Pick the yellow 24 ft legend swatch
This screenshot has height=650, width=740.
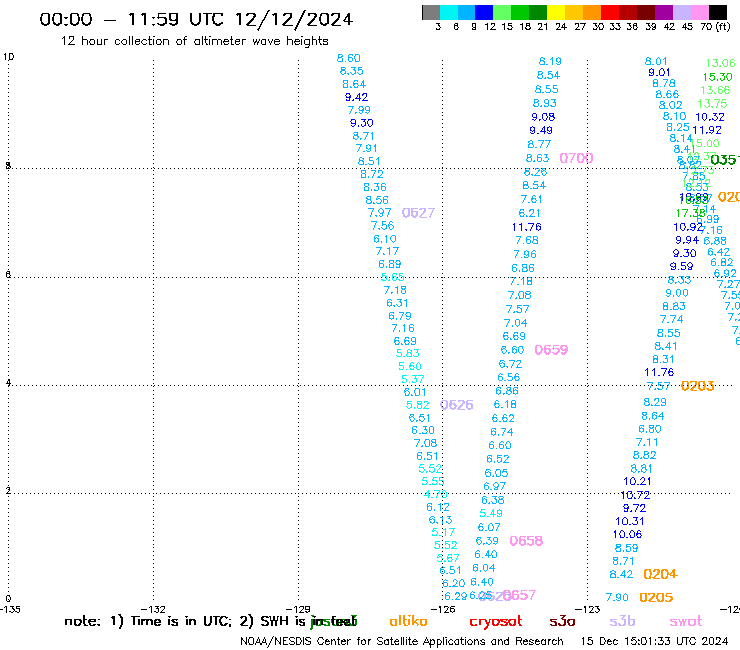click(556, 12)
